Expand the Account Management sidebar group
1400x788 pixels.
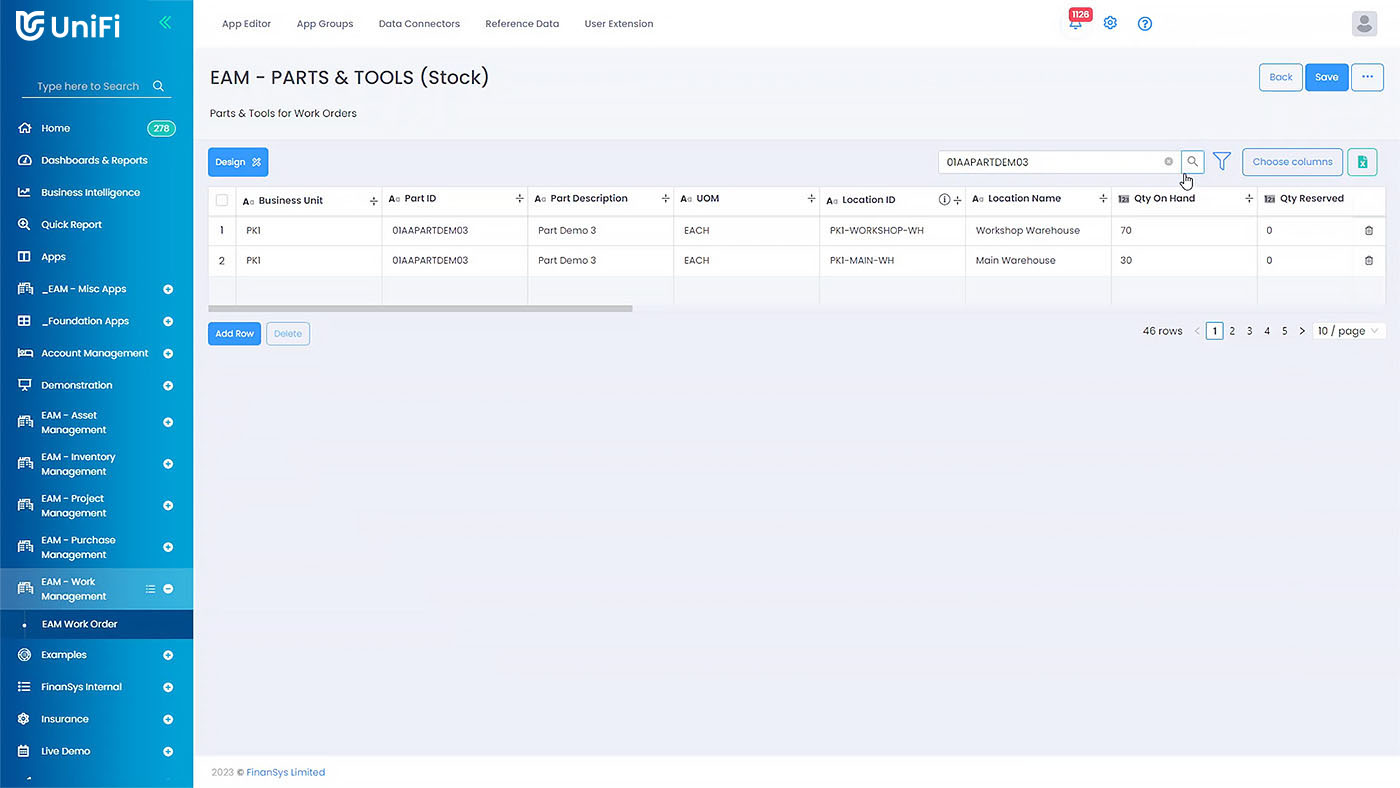pyautogui.click(x=168, y=354)
